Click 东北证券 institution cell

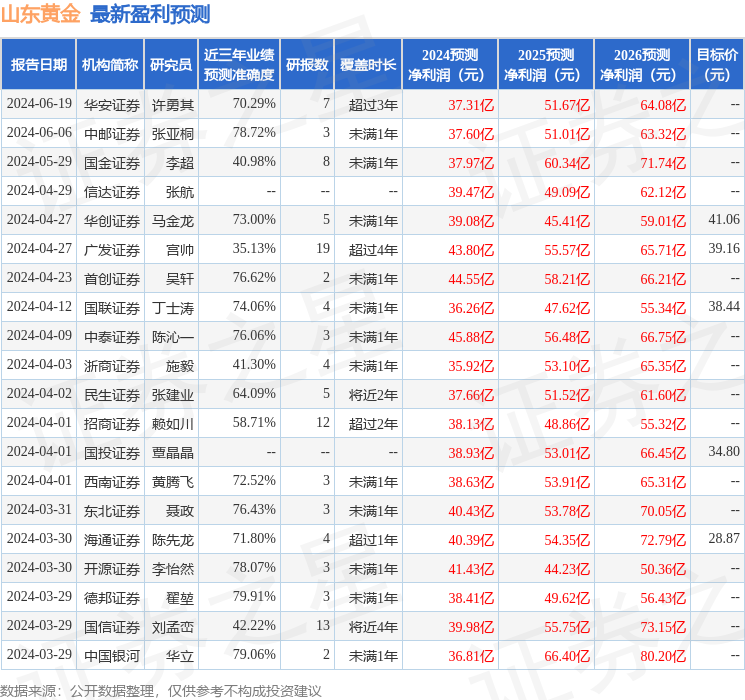(112, 511)
